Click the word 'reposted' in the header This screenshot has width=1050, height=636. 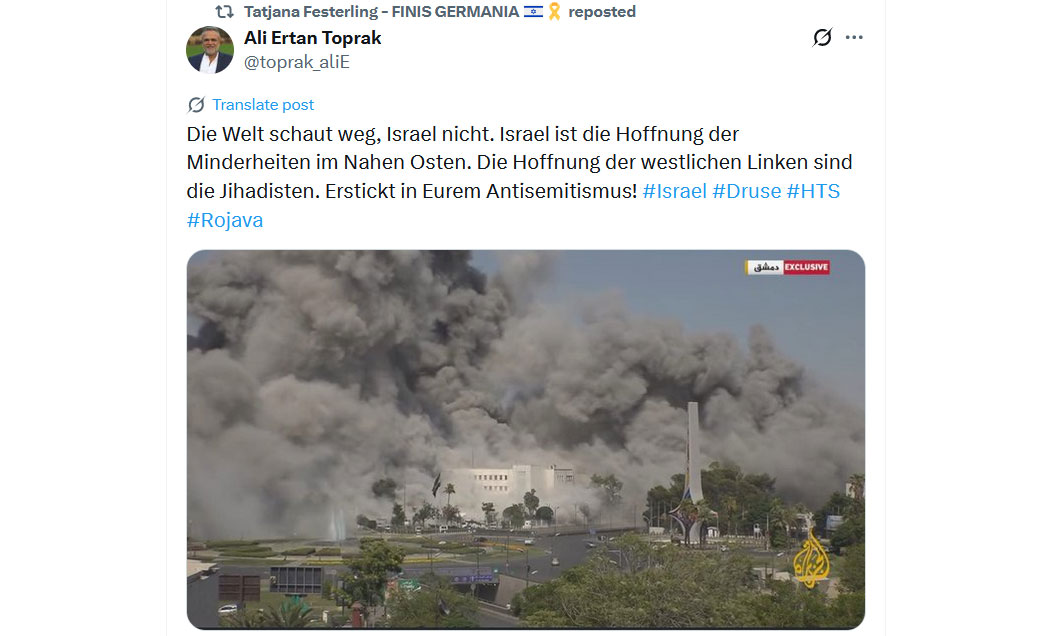coord(602,11)
